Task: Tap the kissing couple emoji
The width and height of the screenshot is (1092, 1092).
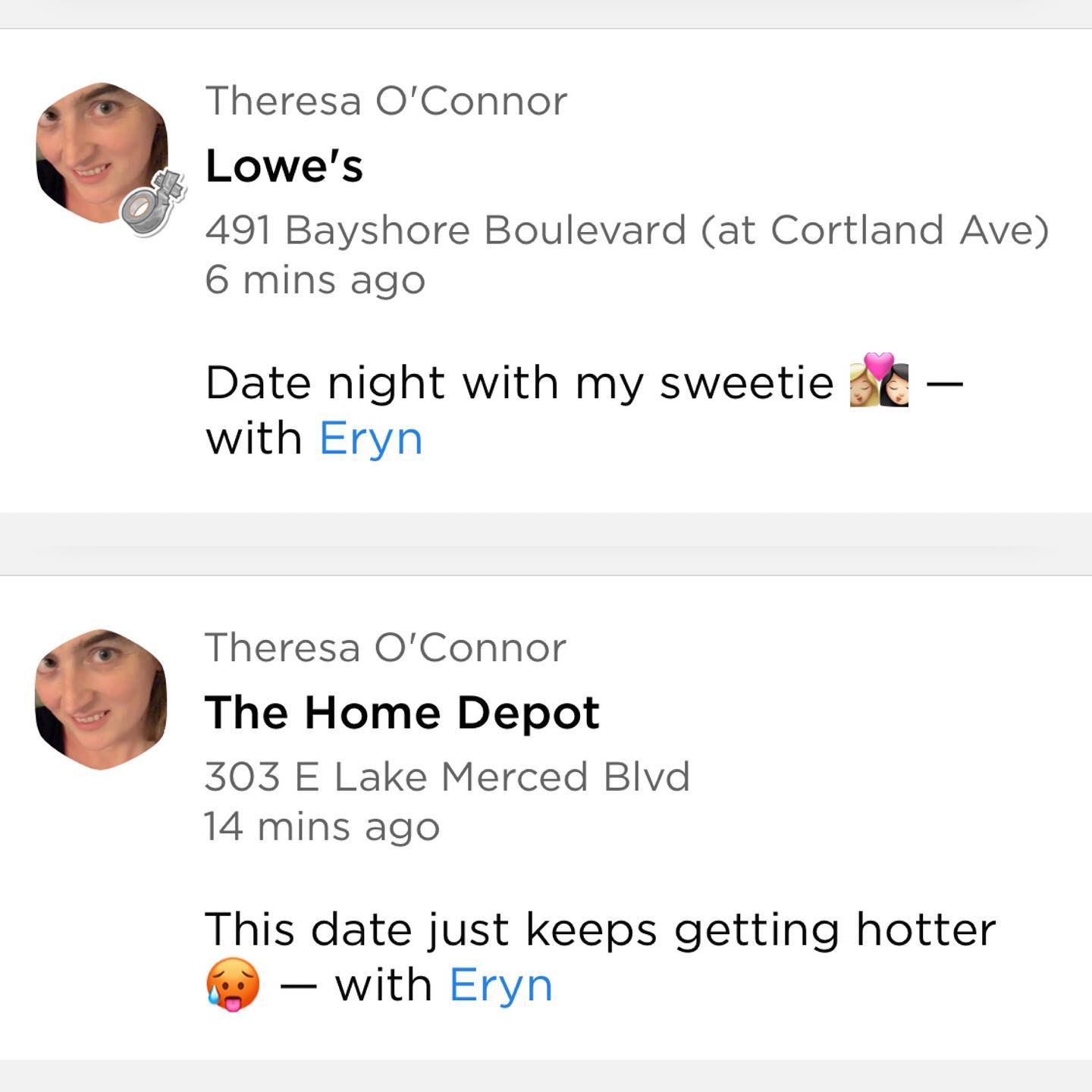Action: click(x=879, y=381)
